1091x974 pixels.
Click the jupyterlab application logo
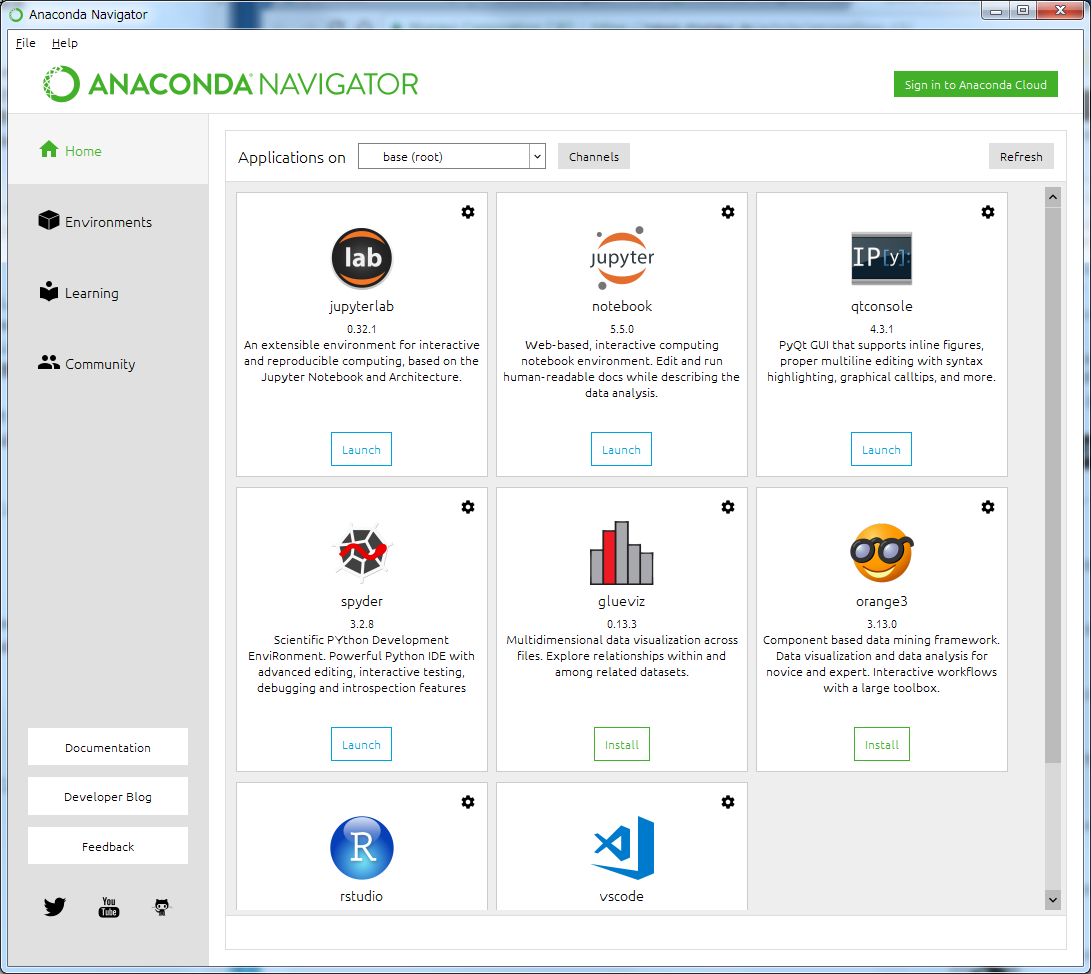pyautogui.click(x=361, y=258)
